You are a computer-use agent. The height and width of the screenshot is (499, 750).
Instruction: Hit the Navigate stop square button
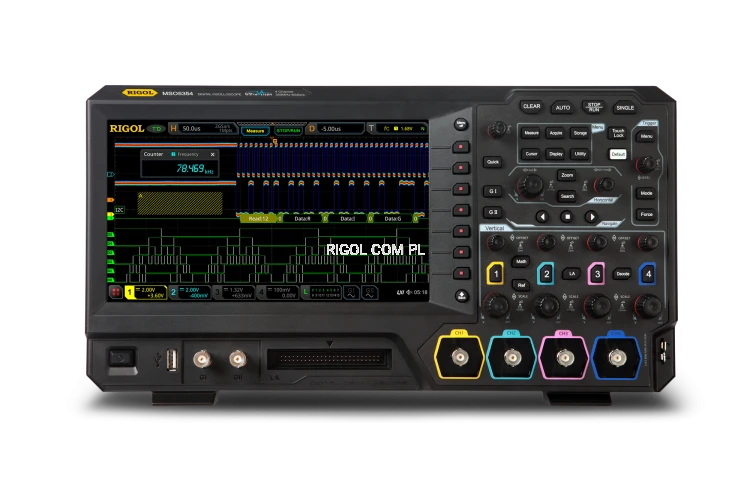(567, 217)
